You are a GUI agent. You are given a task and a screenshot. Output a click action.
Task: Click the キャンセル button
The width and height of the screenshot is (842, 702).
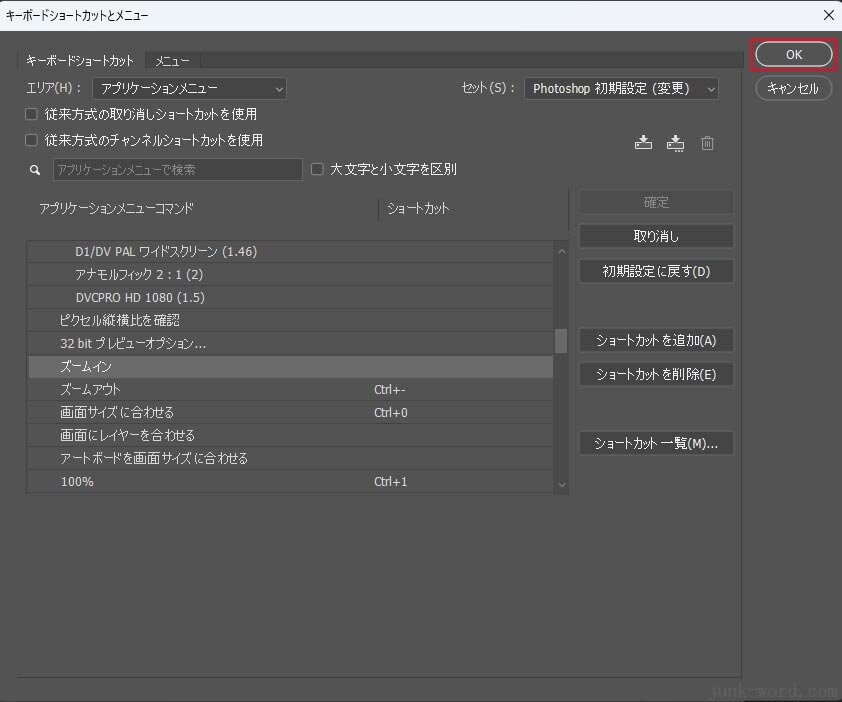click(x=793, y=88)
